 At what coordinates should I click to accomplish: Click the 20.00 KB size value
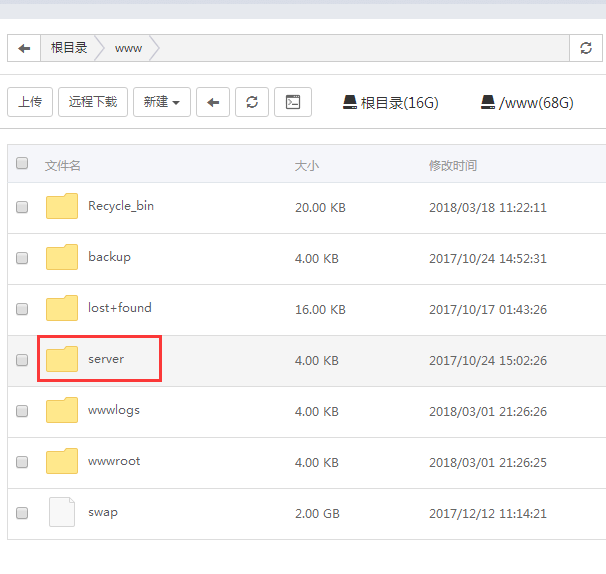(320, 208)
